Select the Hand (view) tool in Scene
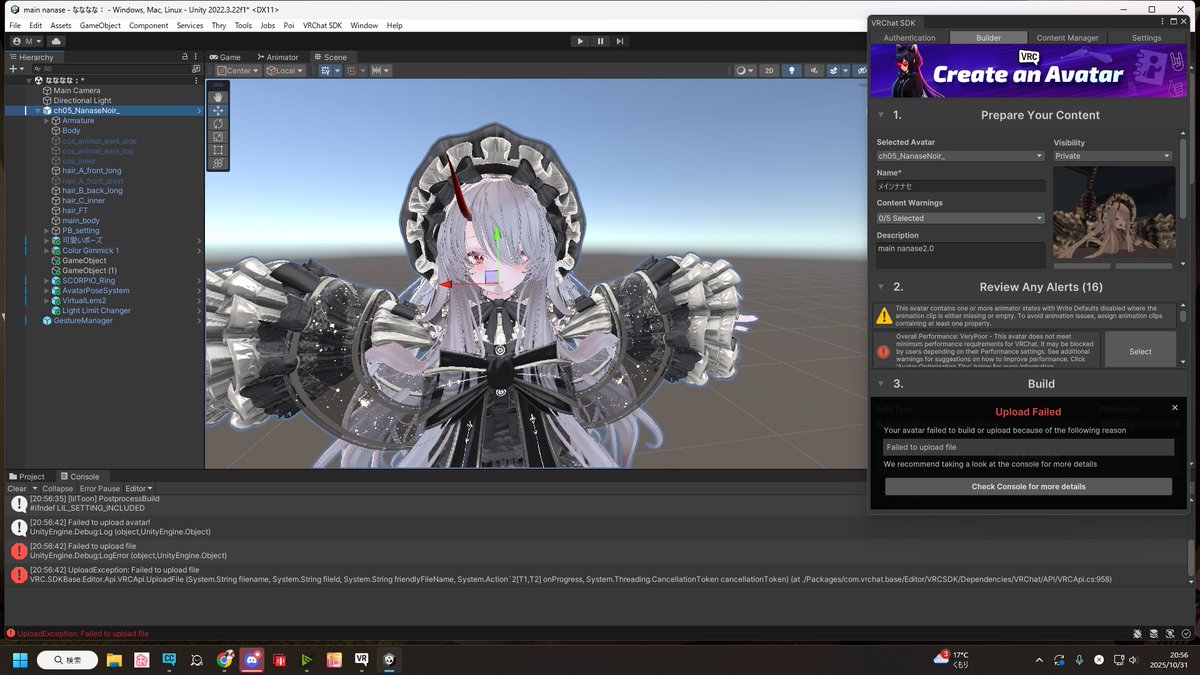Screen dimensions: 1200x675 pos(219,98)
